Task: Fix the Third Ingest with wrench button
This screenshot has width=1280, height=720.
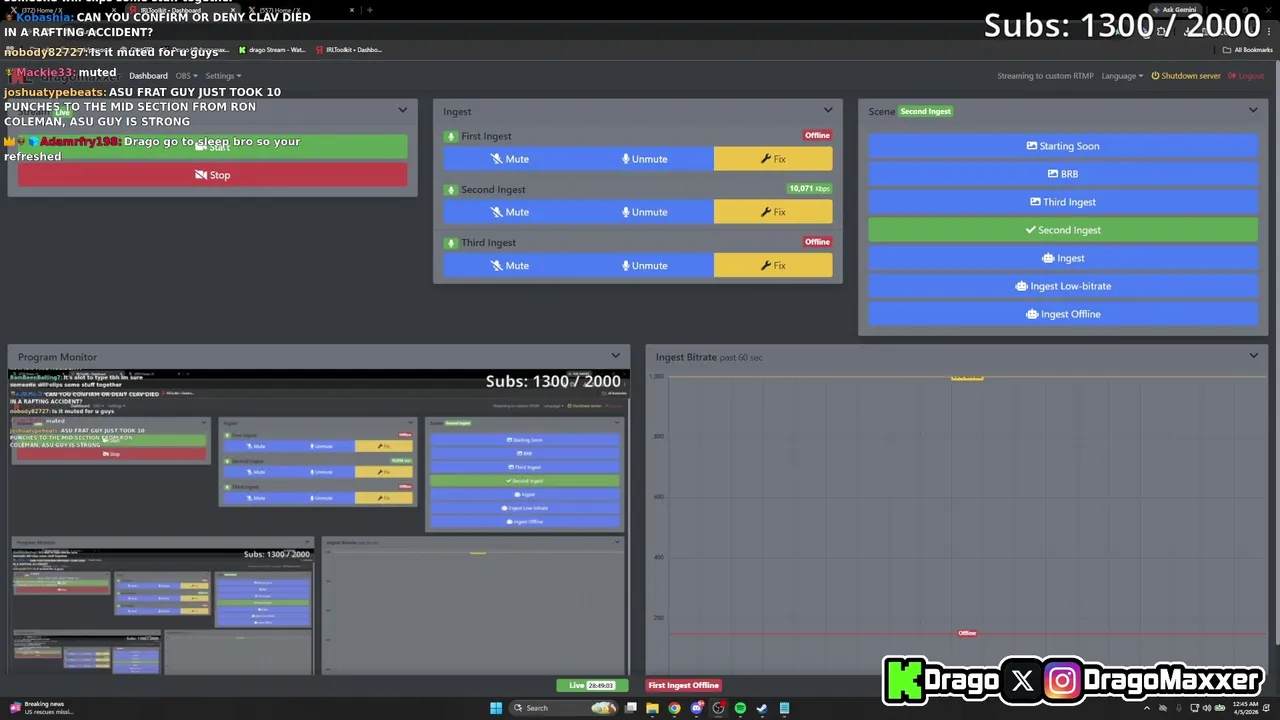Action: pos(773,265)
